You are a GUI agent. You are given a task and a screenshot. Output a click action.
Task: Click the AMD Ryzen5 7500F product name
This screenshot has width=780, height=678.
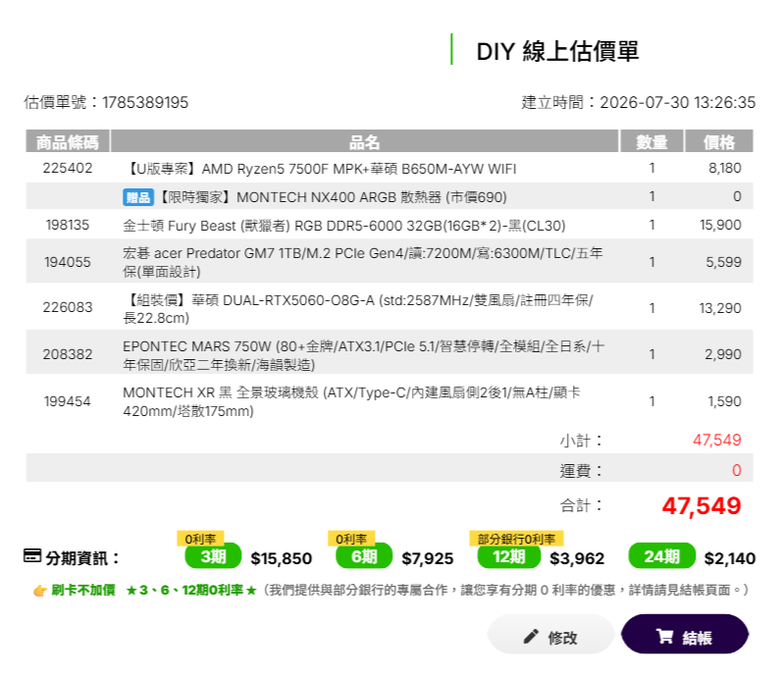[320, 169]
